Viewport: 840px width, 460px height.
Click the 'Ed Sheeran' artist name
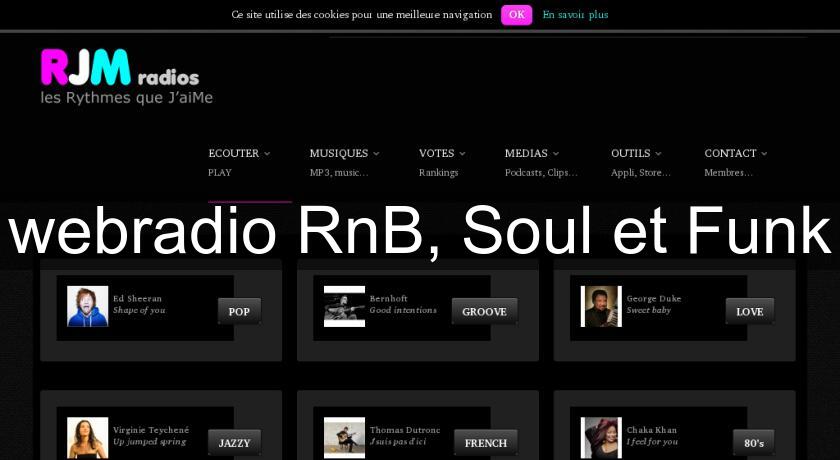coord(137,298)
